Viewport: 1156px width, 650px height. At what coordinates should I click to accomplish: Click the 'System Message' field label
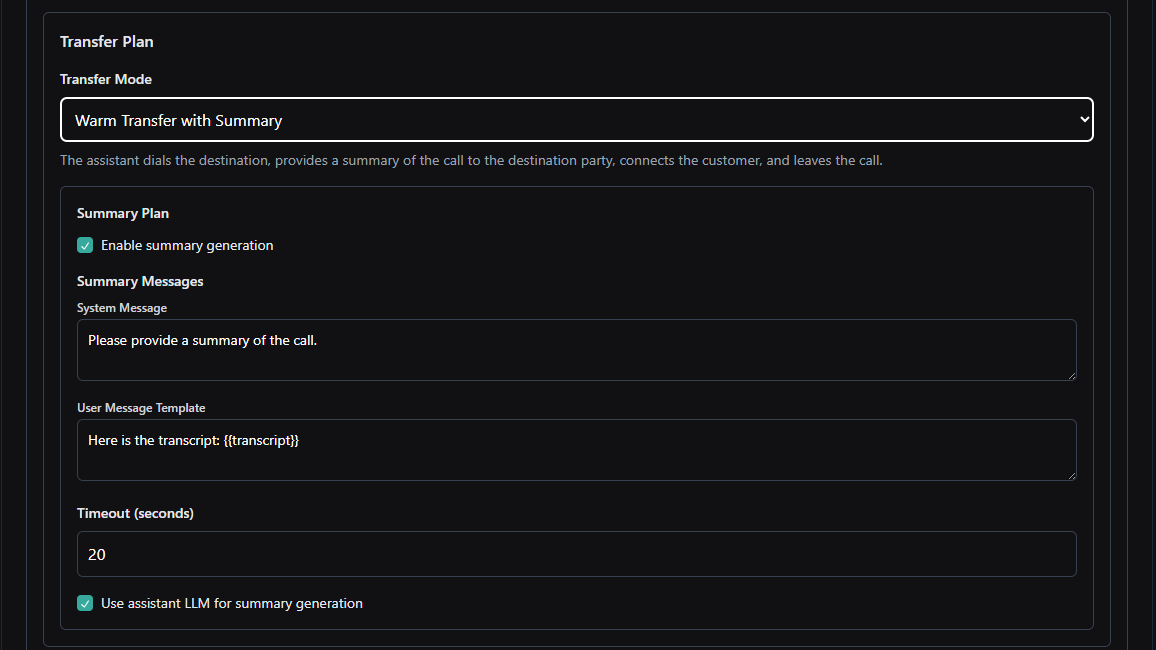[122, 308]
